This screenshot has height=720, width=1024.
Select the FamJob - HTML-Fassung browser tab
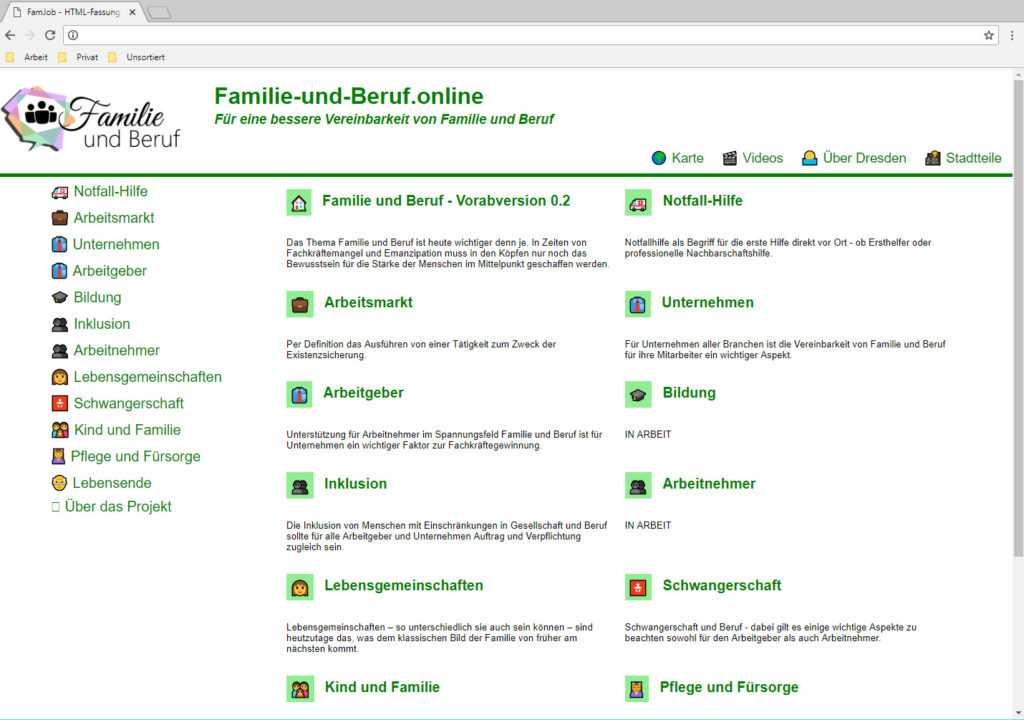(70, 12)
